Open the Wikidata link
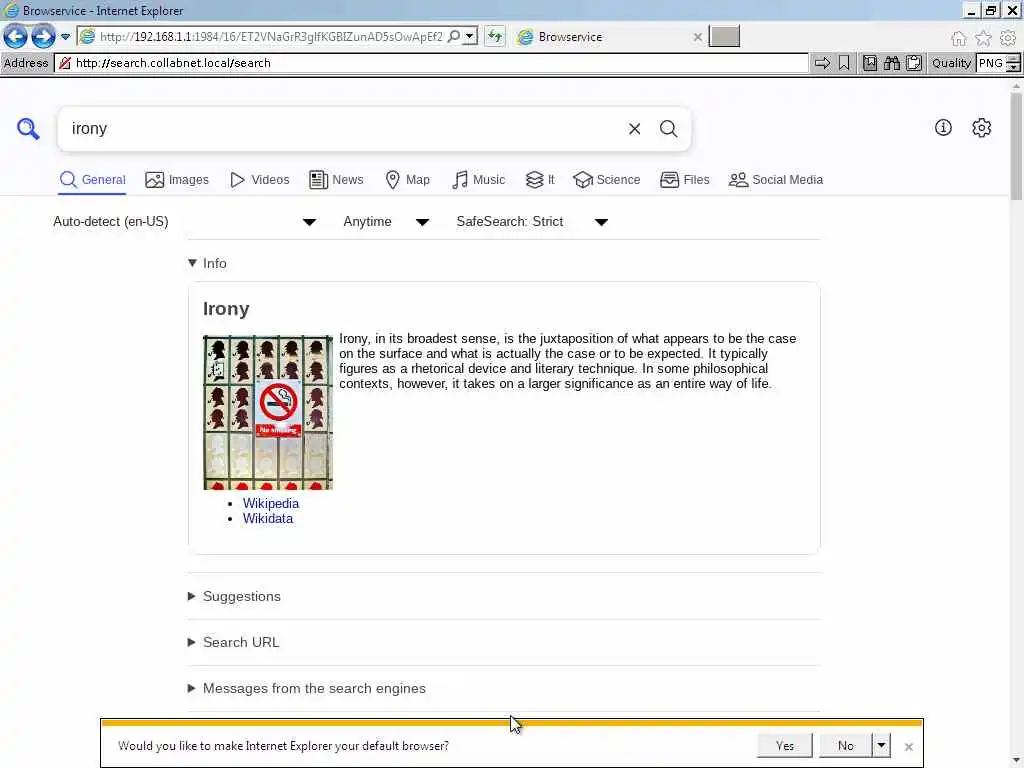Screen dimensions: 1024x768 point(268,519)
